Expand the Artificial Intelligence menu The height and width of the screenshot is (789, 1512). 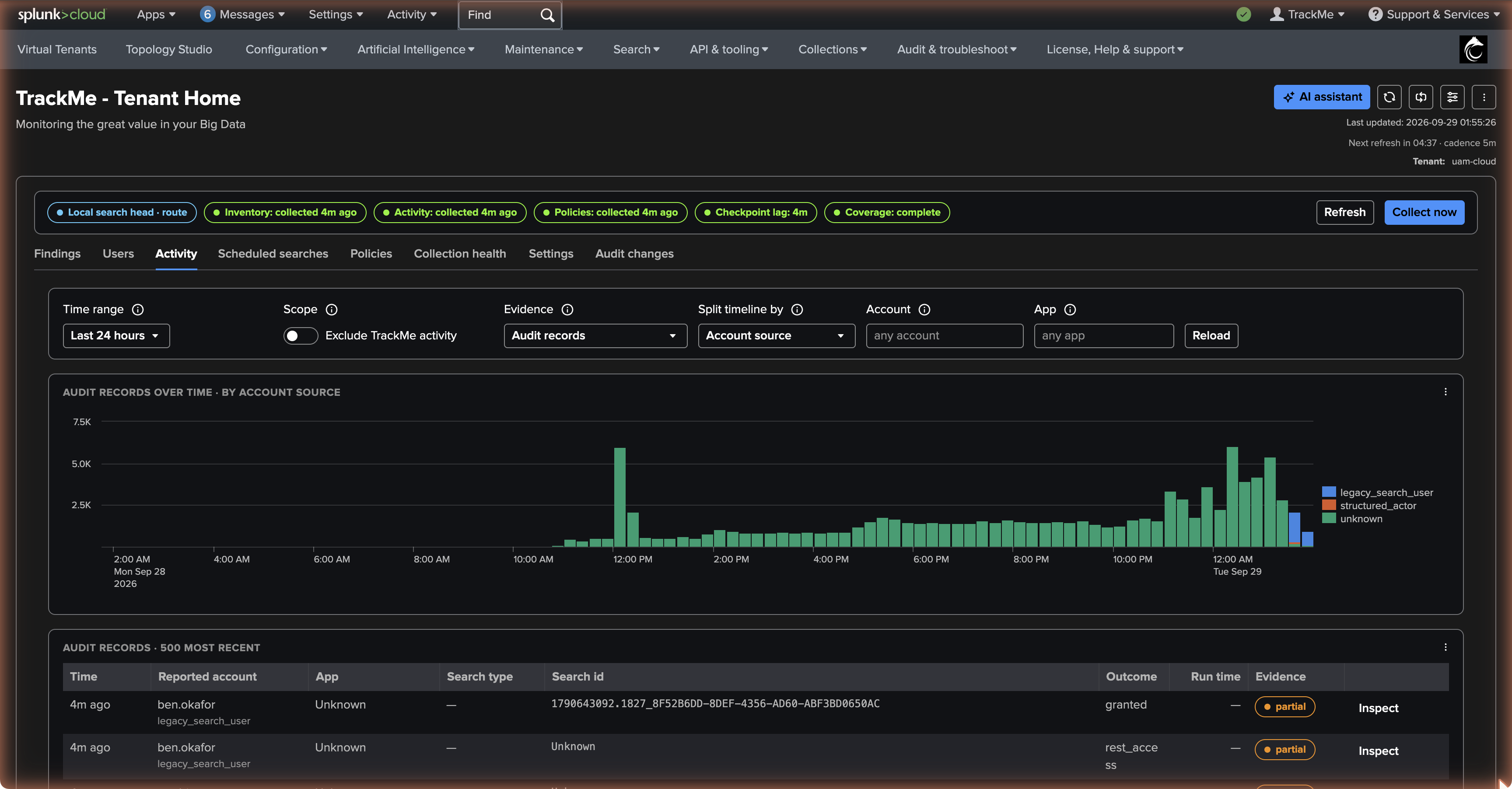click(416, 50)
